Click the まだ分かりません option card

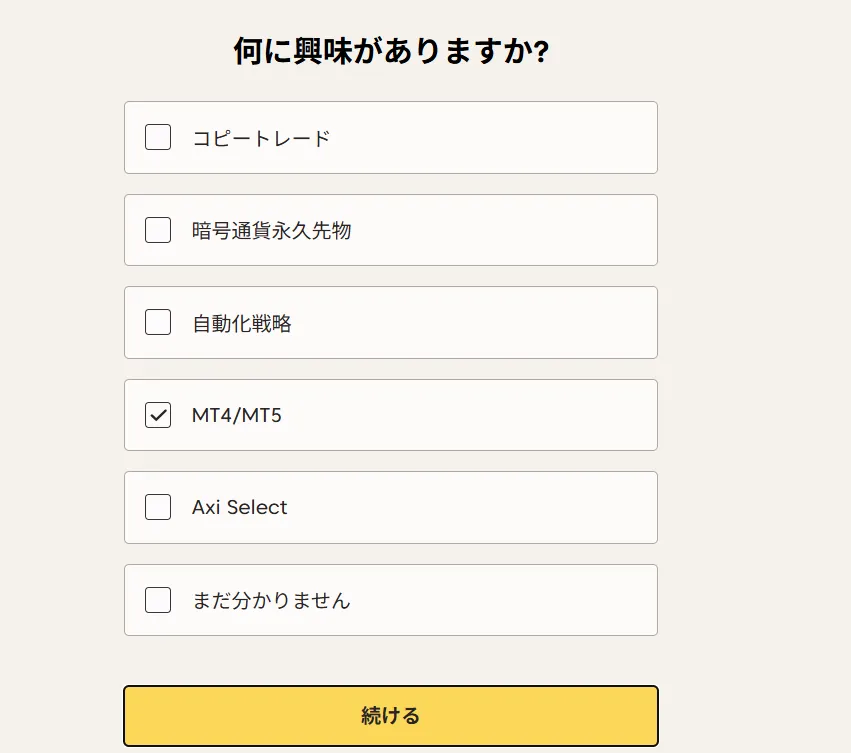click(390, 600)
